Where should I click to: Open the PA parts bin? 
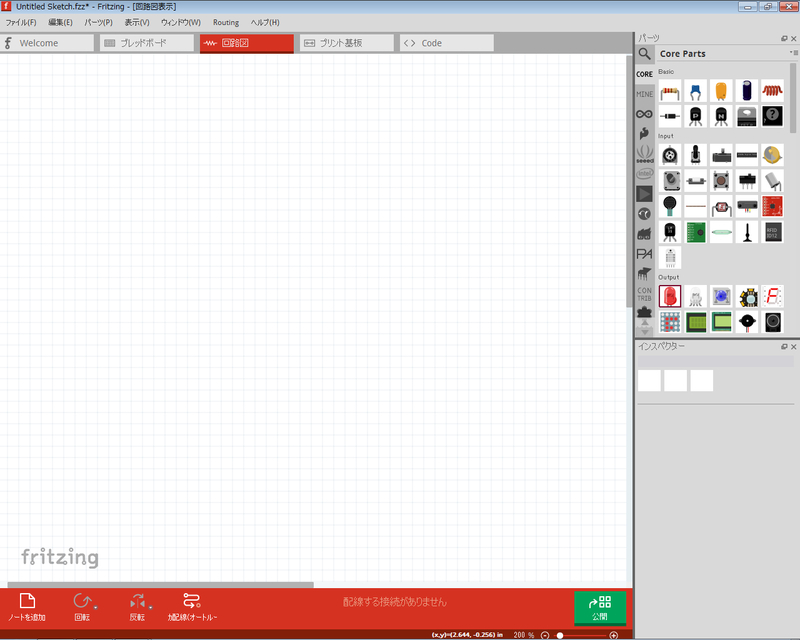644,254
